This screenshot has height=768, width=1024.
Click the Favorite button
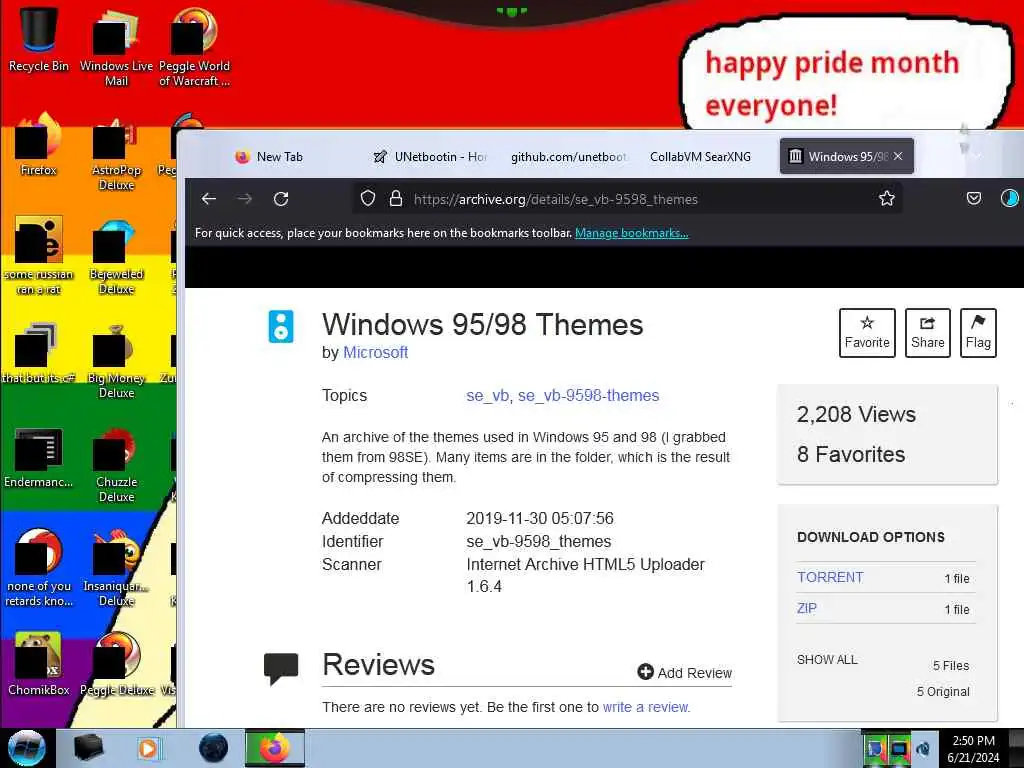click(x=867, y=332)
